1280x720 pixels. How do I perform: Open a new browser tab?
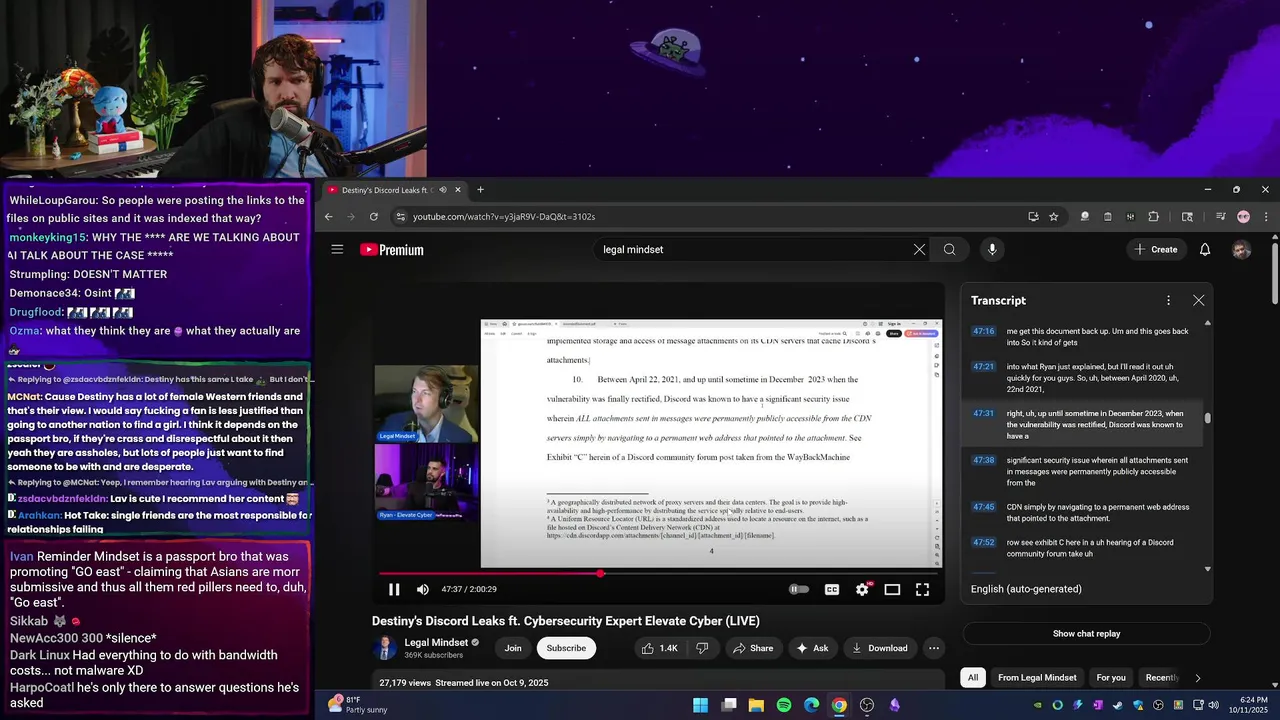480,190
